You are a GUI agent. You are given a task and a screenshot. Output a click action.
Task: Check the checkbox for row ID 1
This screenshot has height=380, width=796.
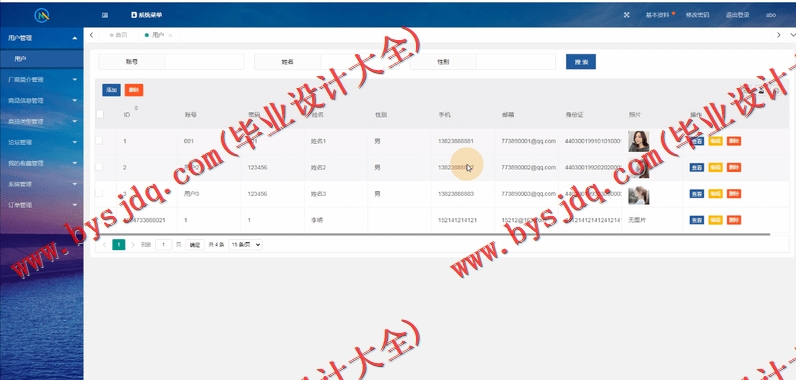pos(99,141)
